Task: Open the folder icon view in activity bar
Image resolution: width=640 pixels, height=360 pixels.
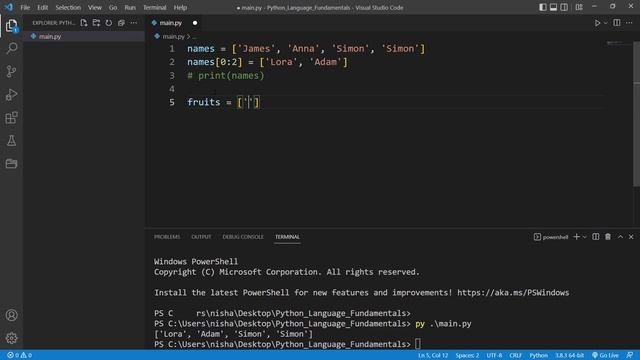Action: tap(11, 164)
